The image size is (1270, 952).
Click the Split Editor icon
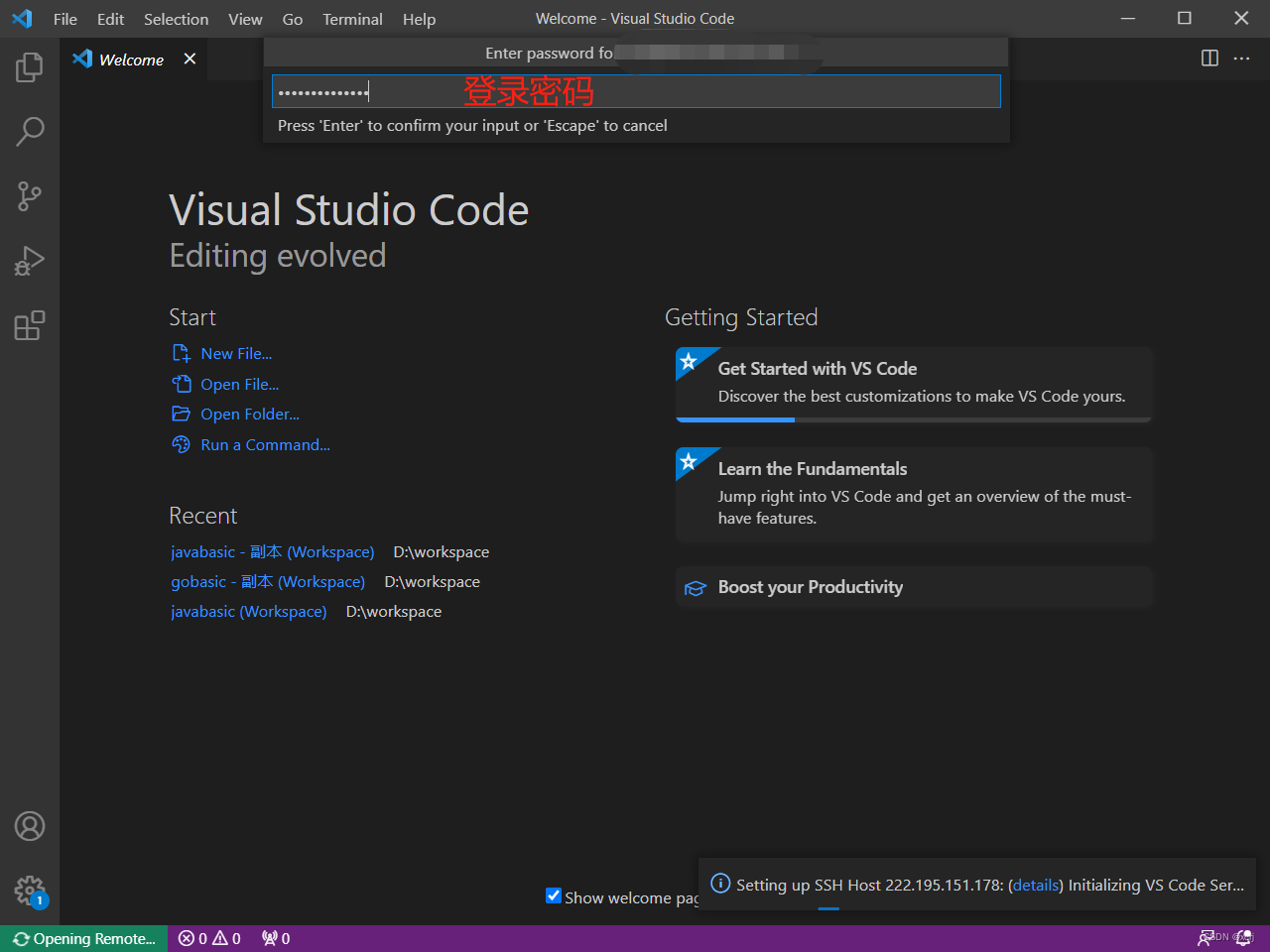(1209, 59)
